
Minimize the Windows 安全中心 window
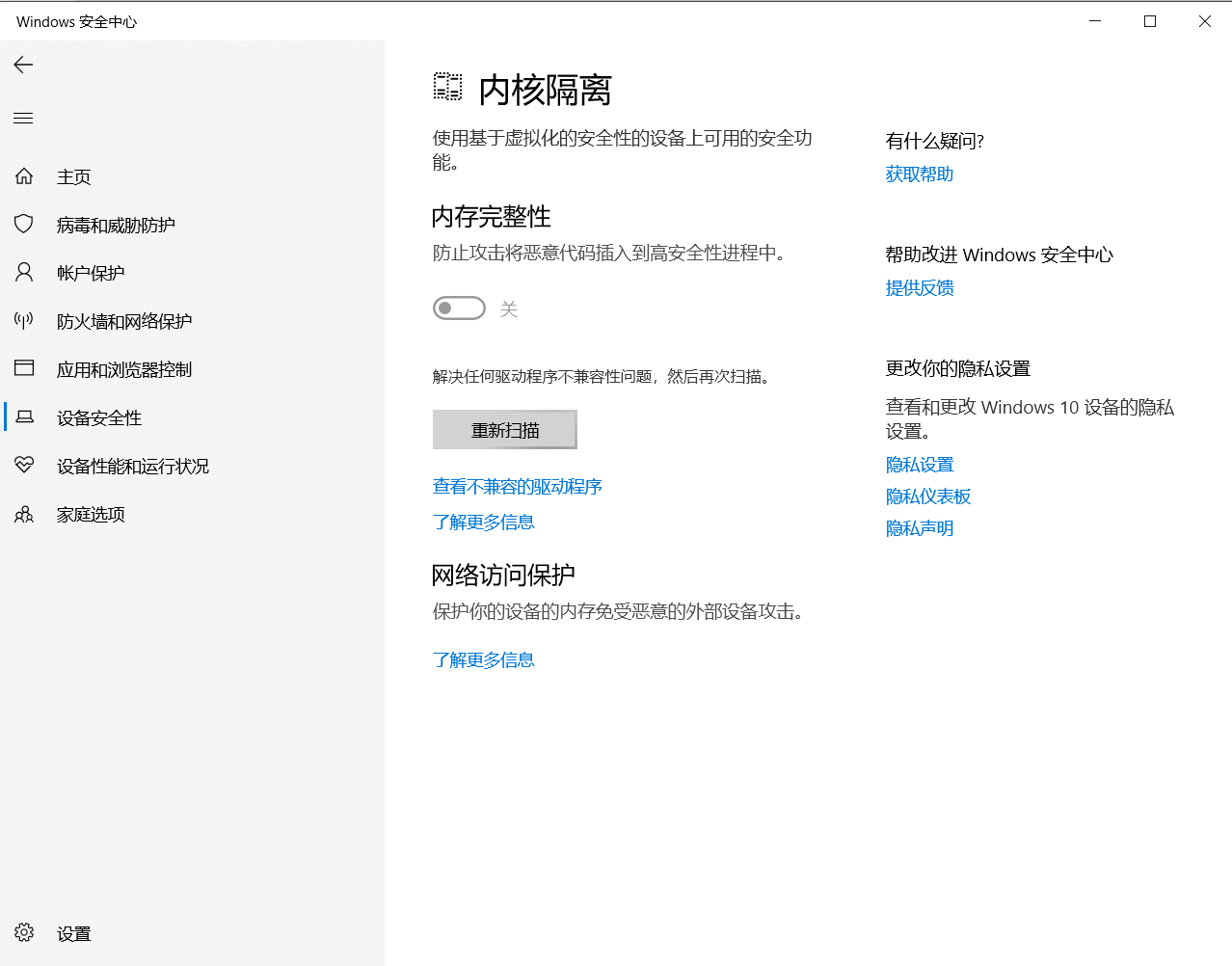[1095, 21]
